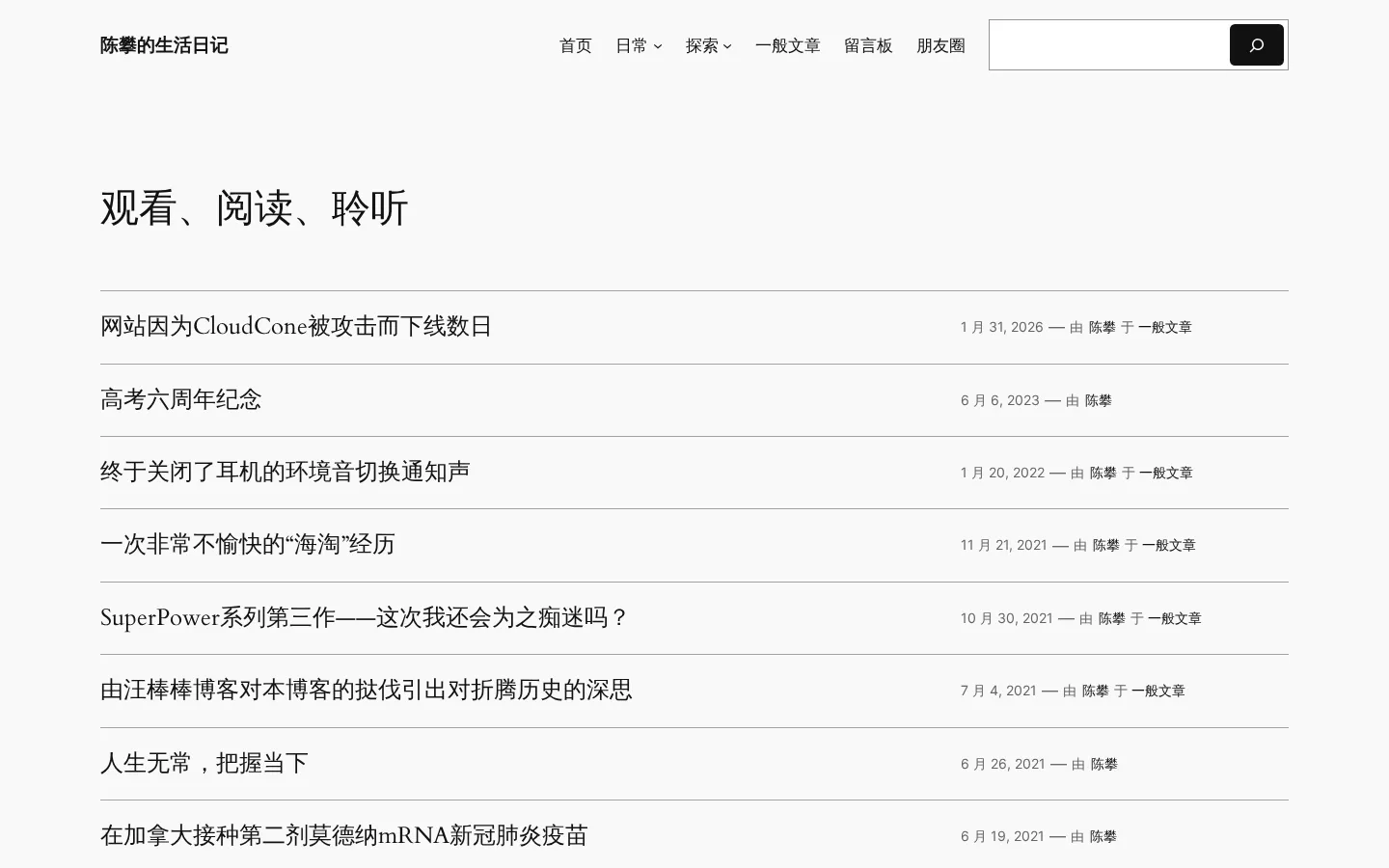
Task: Click the date 6 月 26, 2021
Action: pyautogui.click(x=1003, y=764)
